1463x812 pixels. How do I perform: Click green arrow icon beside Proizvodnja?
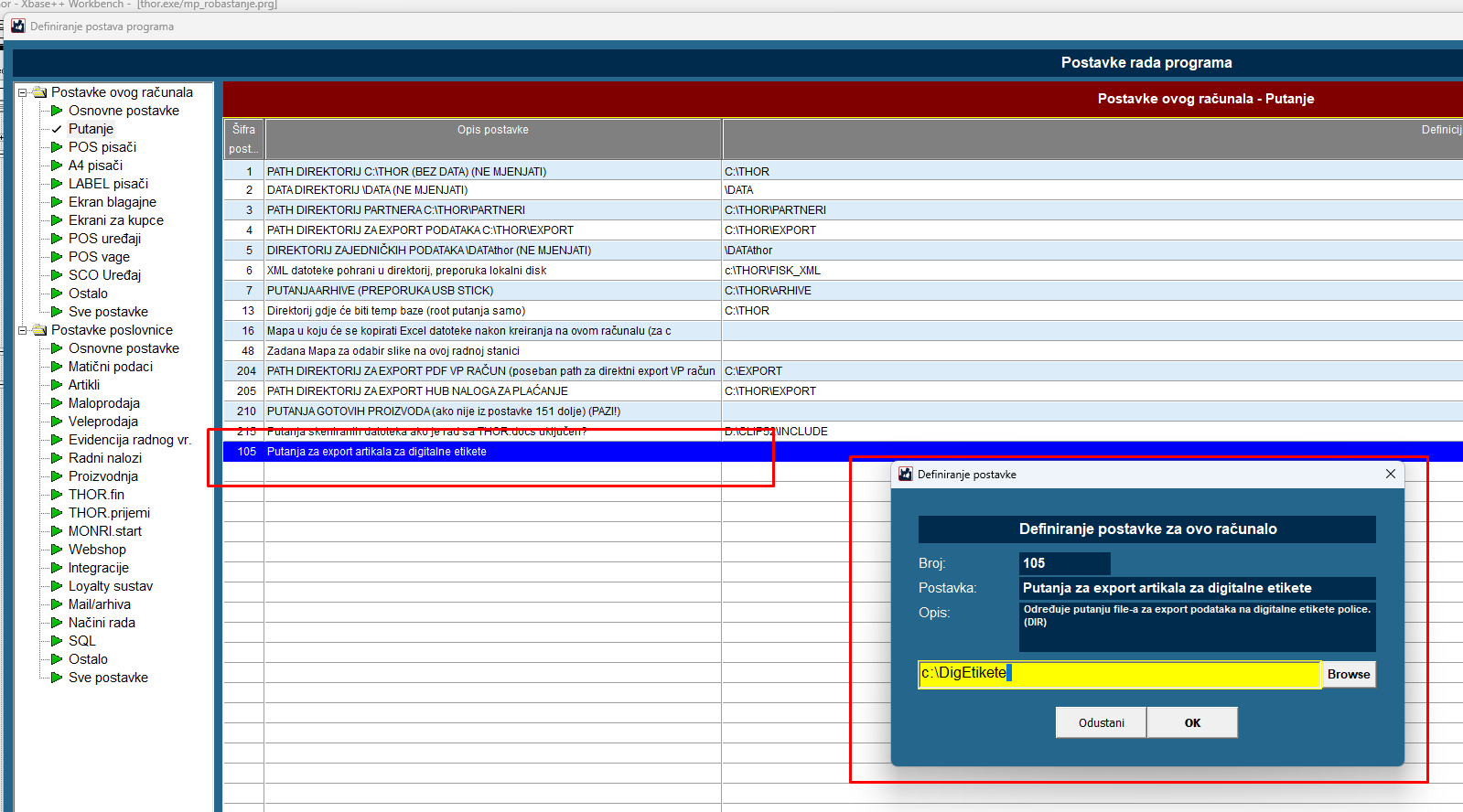pyautogui.click(x=57, y=476)
